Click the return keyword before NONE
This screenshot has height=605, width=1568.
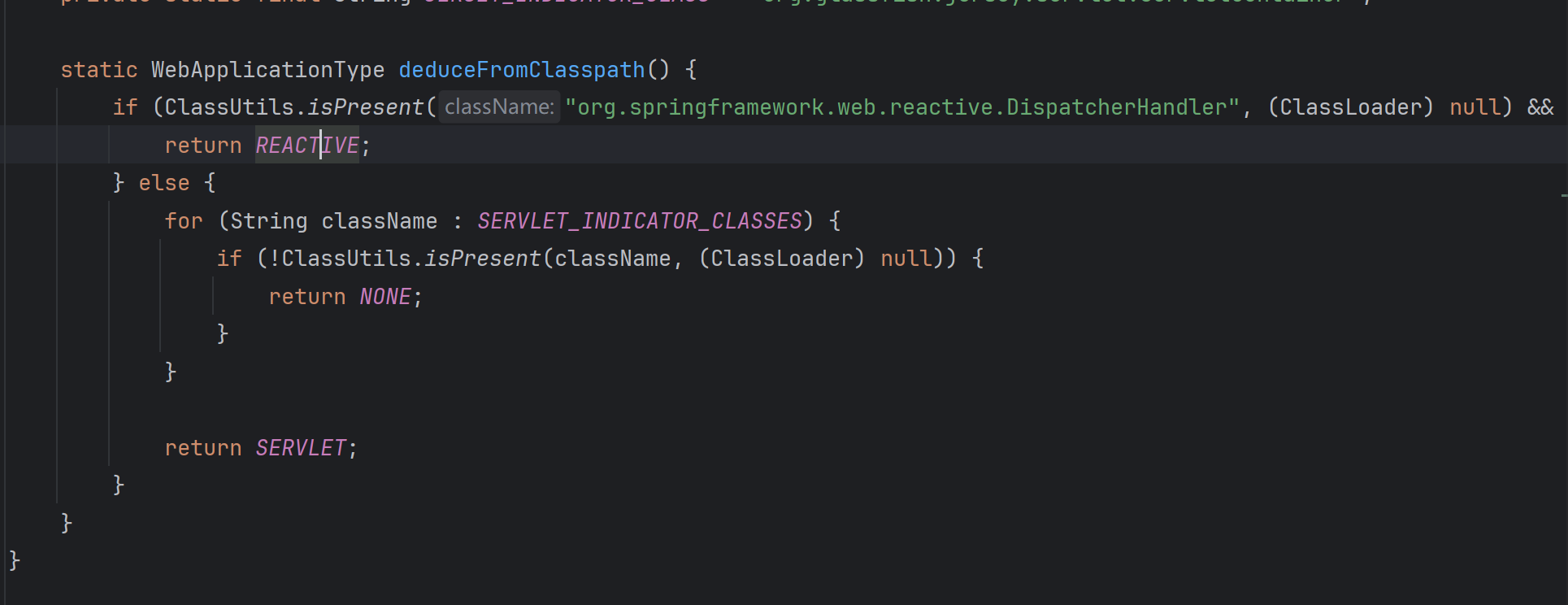[307, 297]
